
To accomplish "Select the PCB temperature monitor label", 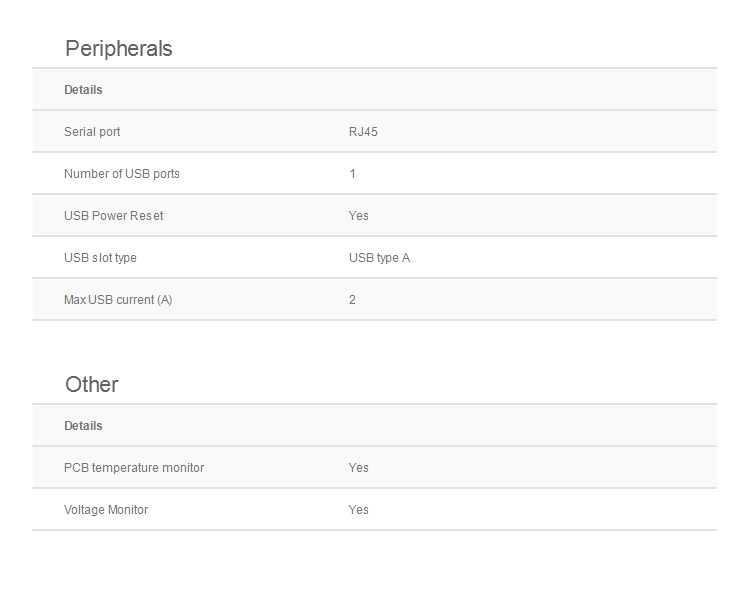I will [134, 468].
